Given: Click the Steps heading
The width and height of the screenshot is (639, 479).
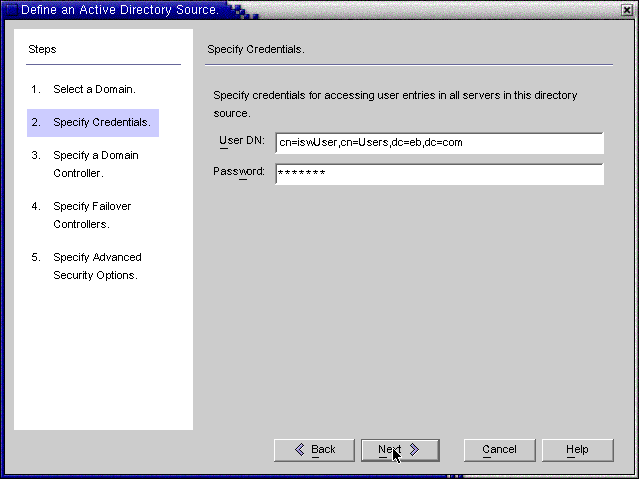Looking at the screenshot, I should click(x=42, y=49).
